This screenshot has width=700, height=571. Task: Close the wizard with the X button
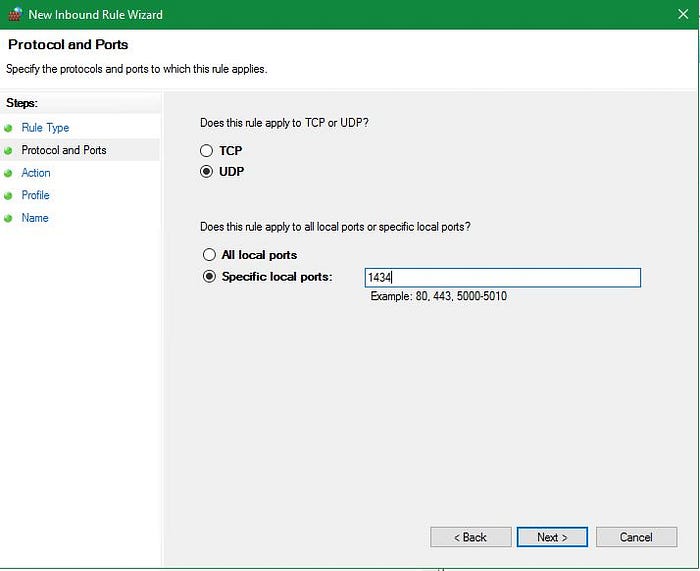(683, 14)
